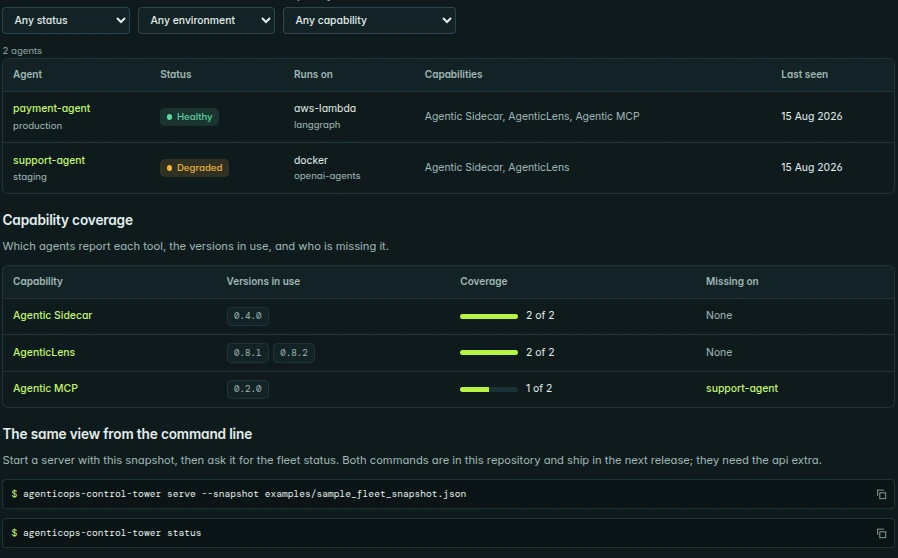Image resolution: width=898 pixels, height=558 pixels.
Task: Click the Capabilities column header
Action: pyautogui.click(x=454, y=74)
